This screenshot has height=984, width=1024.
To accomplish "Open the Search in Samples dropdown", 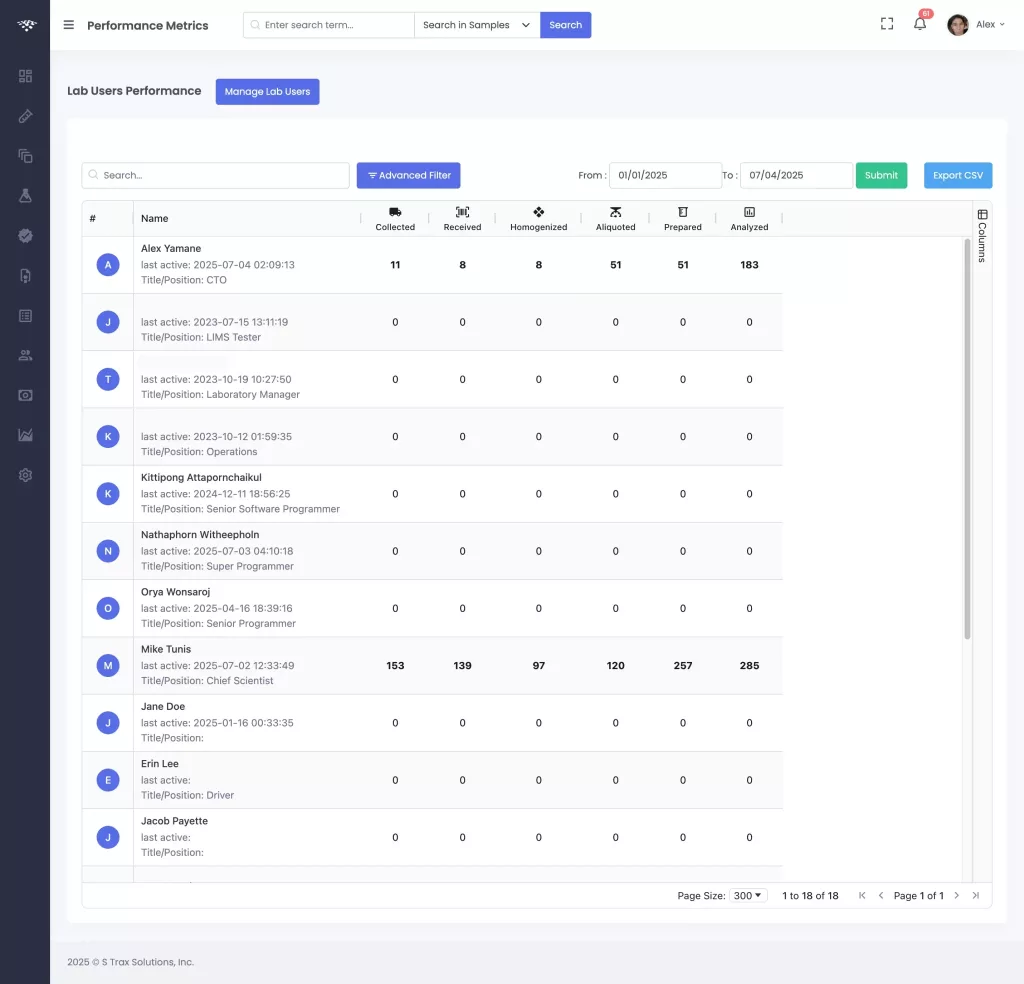I will point(477,25).
